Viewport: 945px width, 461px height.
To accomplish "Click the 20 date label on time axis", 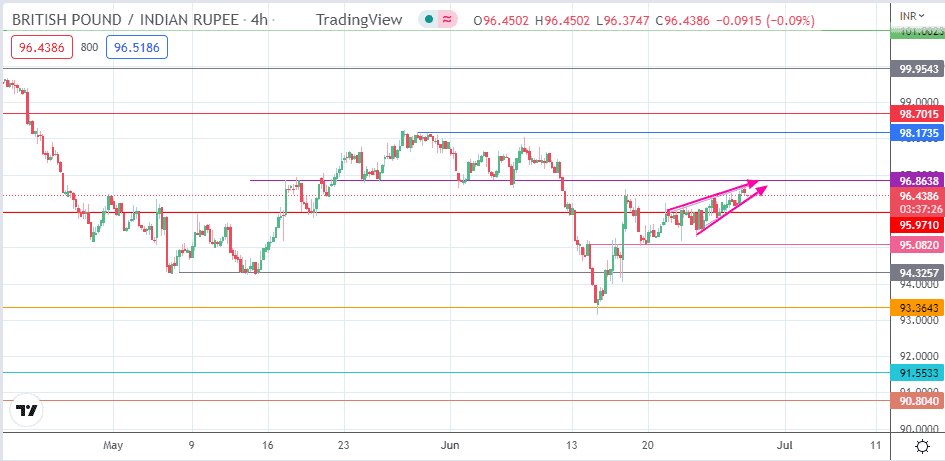I will pyautogui.click(x=648, y=446).
